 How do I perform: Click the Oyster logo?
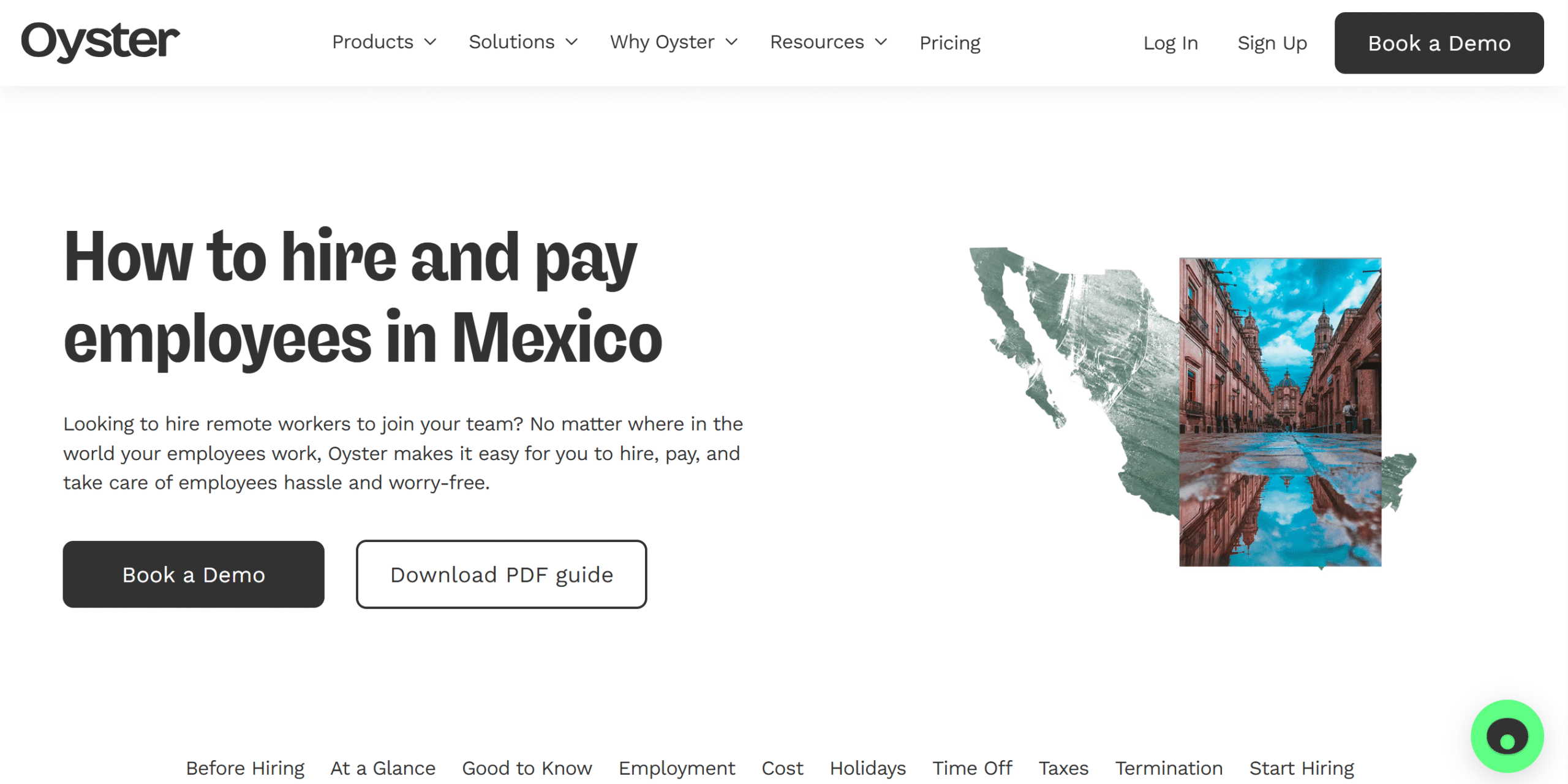pyautogui.click(x=100, y=42)
